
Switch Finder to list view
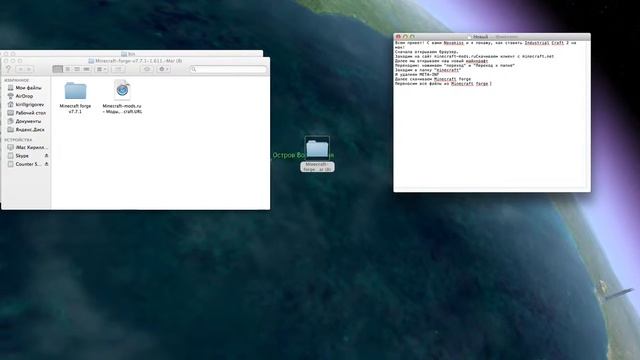tap(68, 69)
